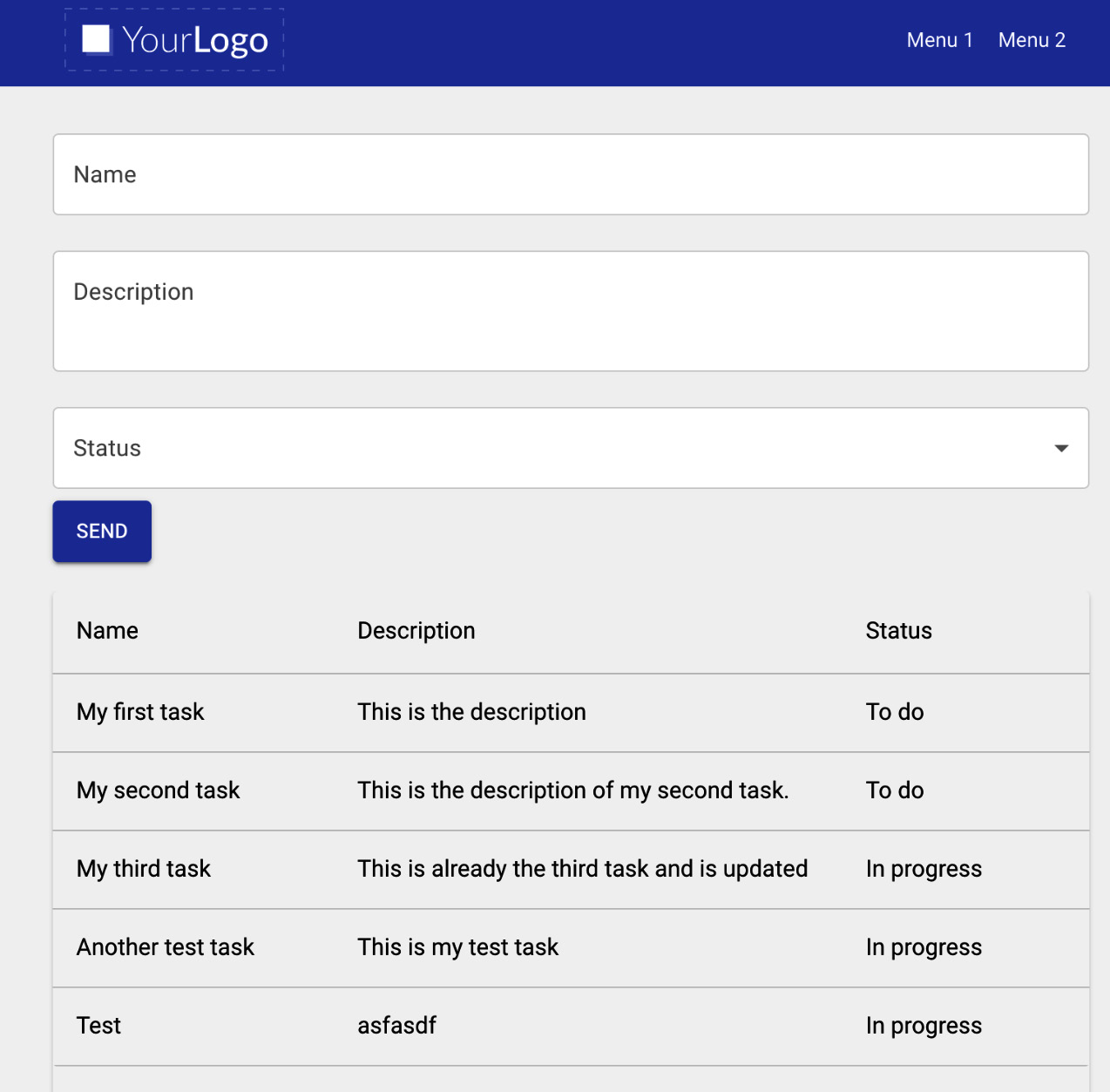Click the YourLogo white square icon
1110x1092 pixels.
[x=96, y=39]
